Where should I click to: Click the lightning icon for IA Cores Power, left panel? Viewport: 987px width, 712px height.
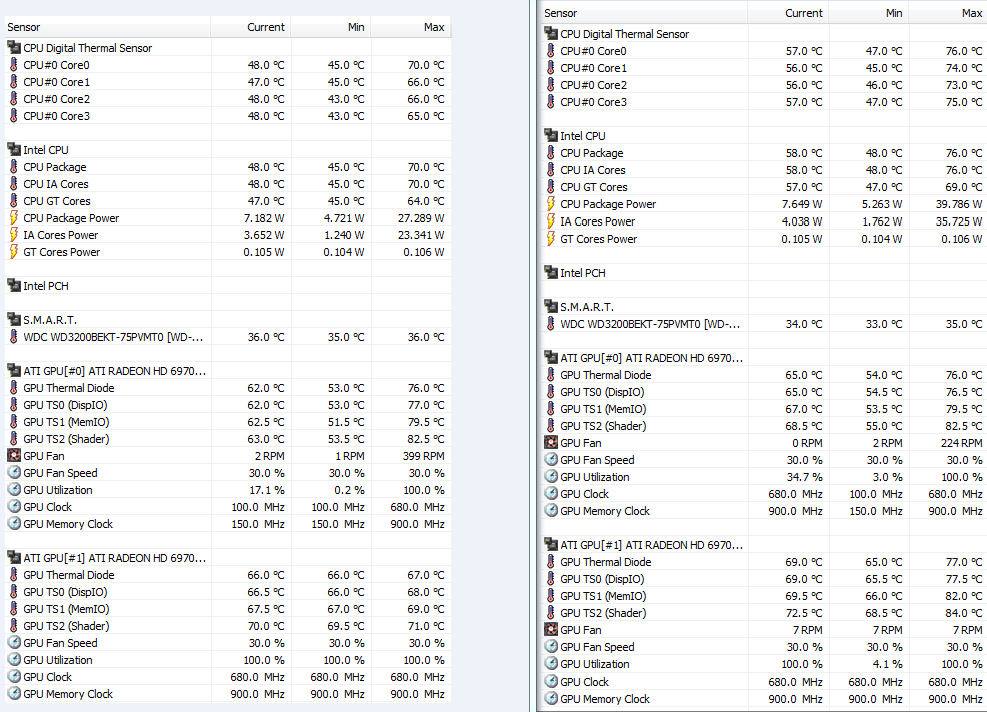click(14, 235)
